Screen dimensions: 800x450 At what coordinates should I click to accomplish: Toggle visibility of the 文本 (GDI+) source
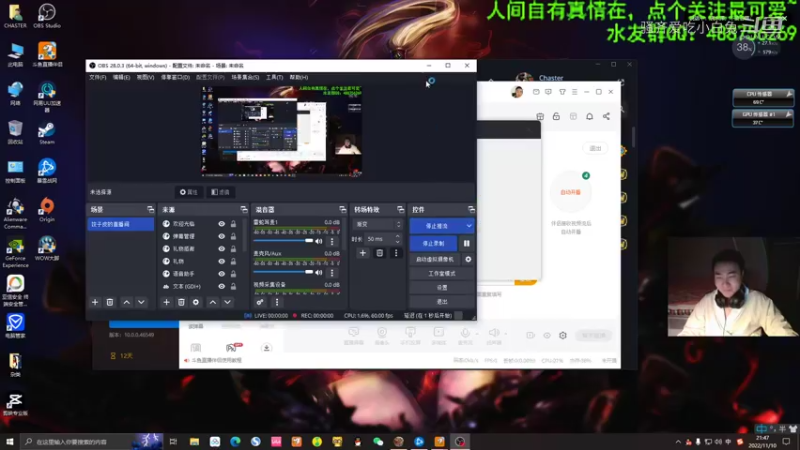pos(221,287)
